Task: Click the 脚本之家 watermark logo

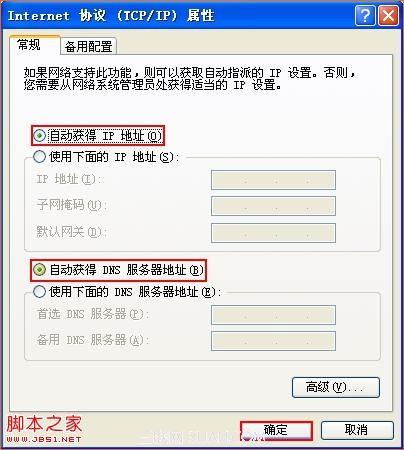Action: click(x=44, y=424)
